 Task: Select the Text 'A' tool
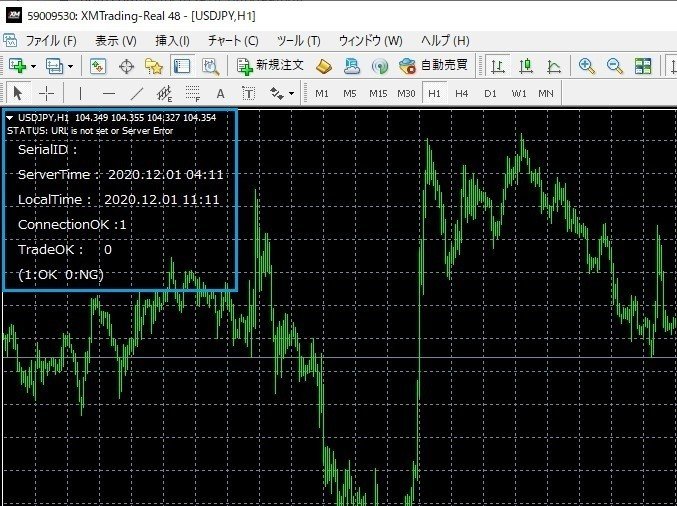221,93
